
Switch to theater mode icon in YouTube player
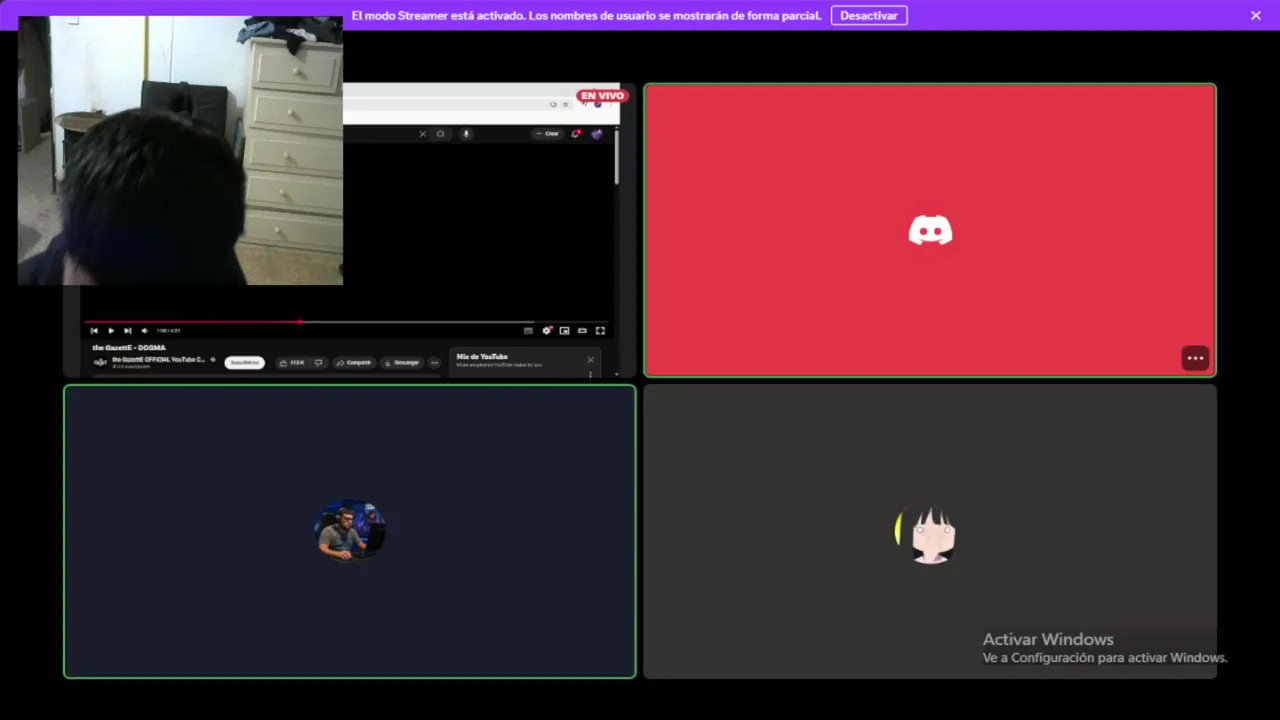(x=582, y=331)
